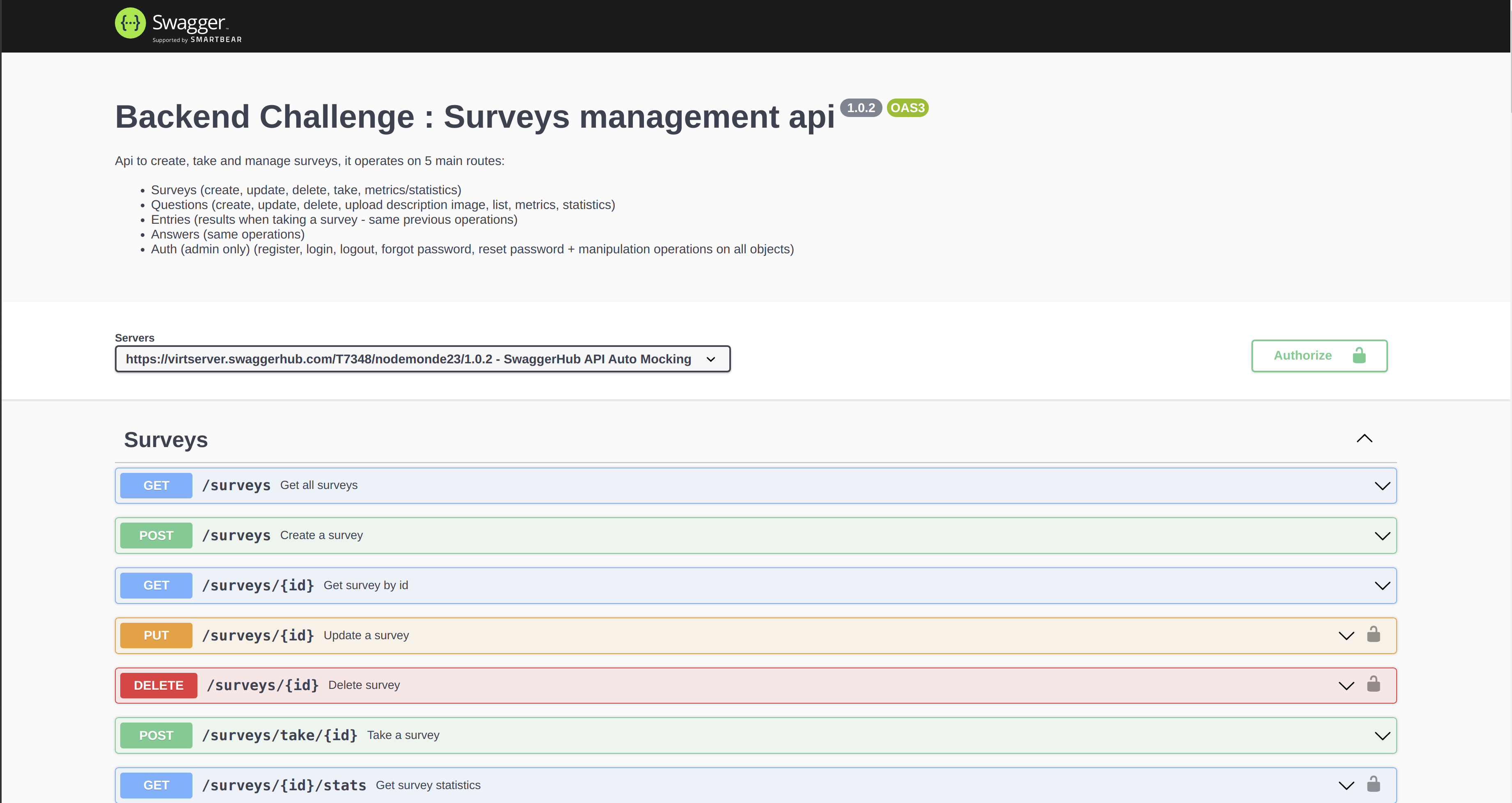This screenshot has width=1512, height=803.
Task: Click the Surveys section heading
Action: pos(166,440)
